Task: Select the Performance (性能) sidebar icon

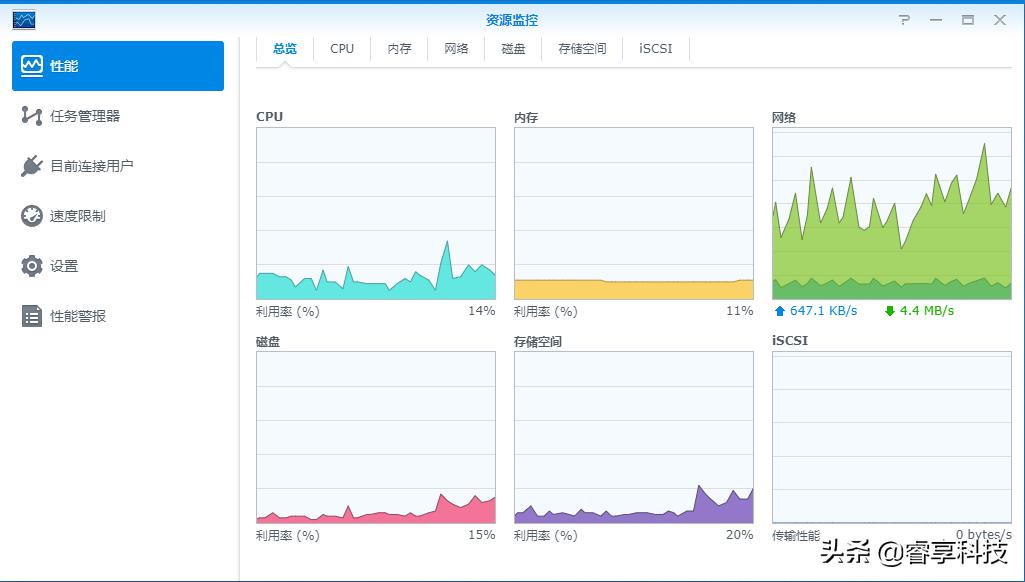Action: 34,64
